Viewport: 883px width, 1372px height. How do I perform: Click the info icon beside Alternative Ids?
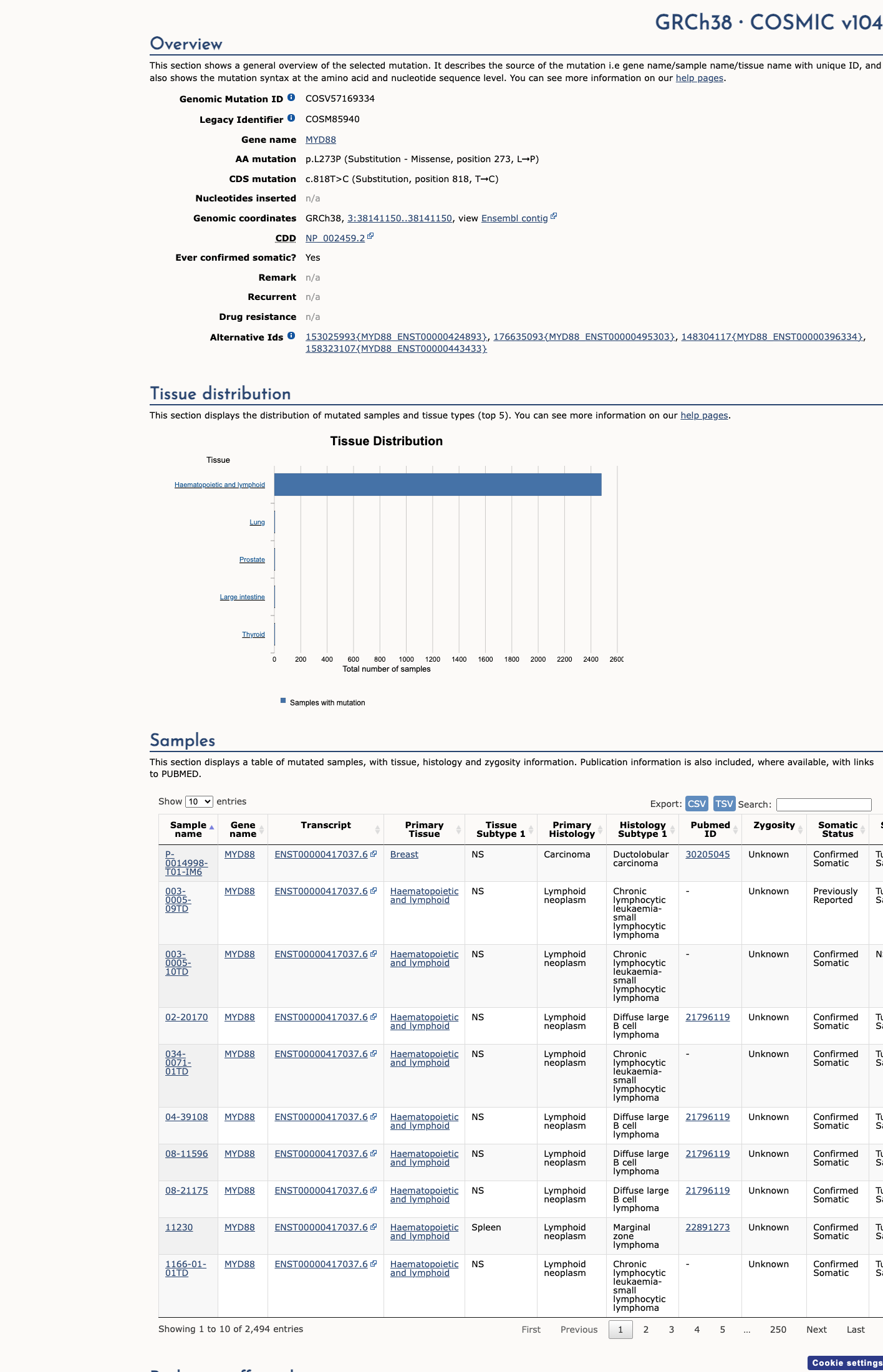click(x=291, y=336)
